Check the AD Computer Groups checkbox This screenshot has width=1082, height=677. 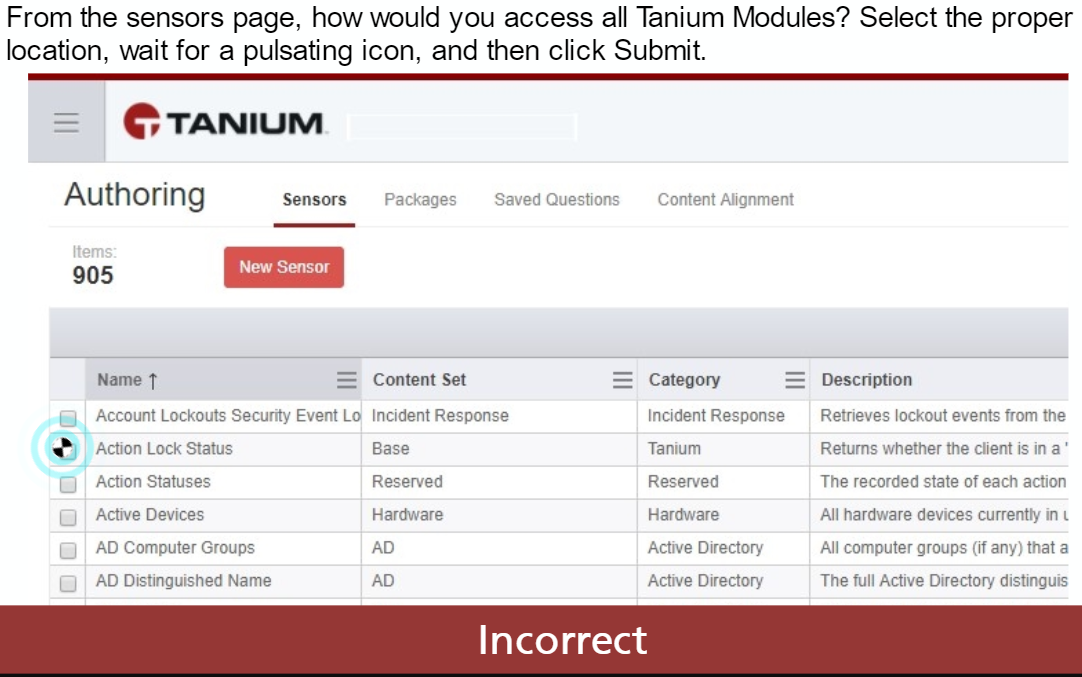tap(68, 550)
